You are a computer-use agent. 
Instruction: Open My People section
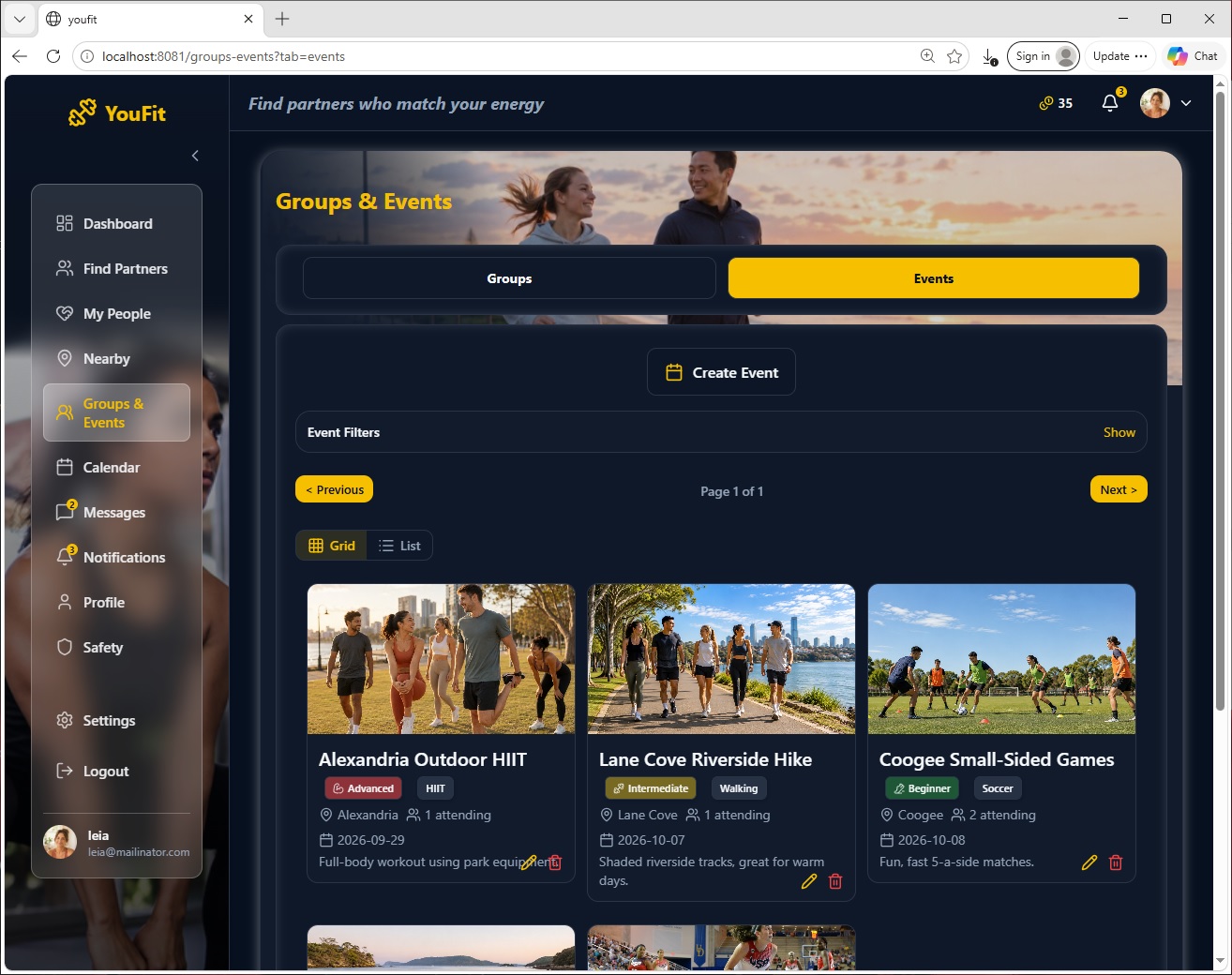[116, 313]
